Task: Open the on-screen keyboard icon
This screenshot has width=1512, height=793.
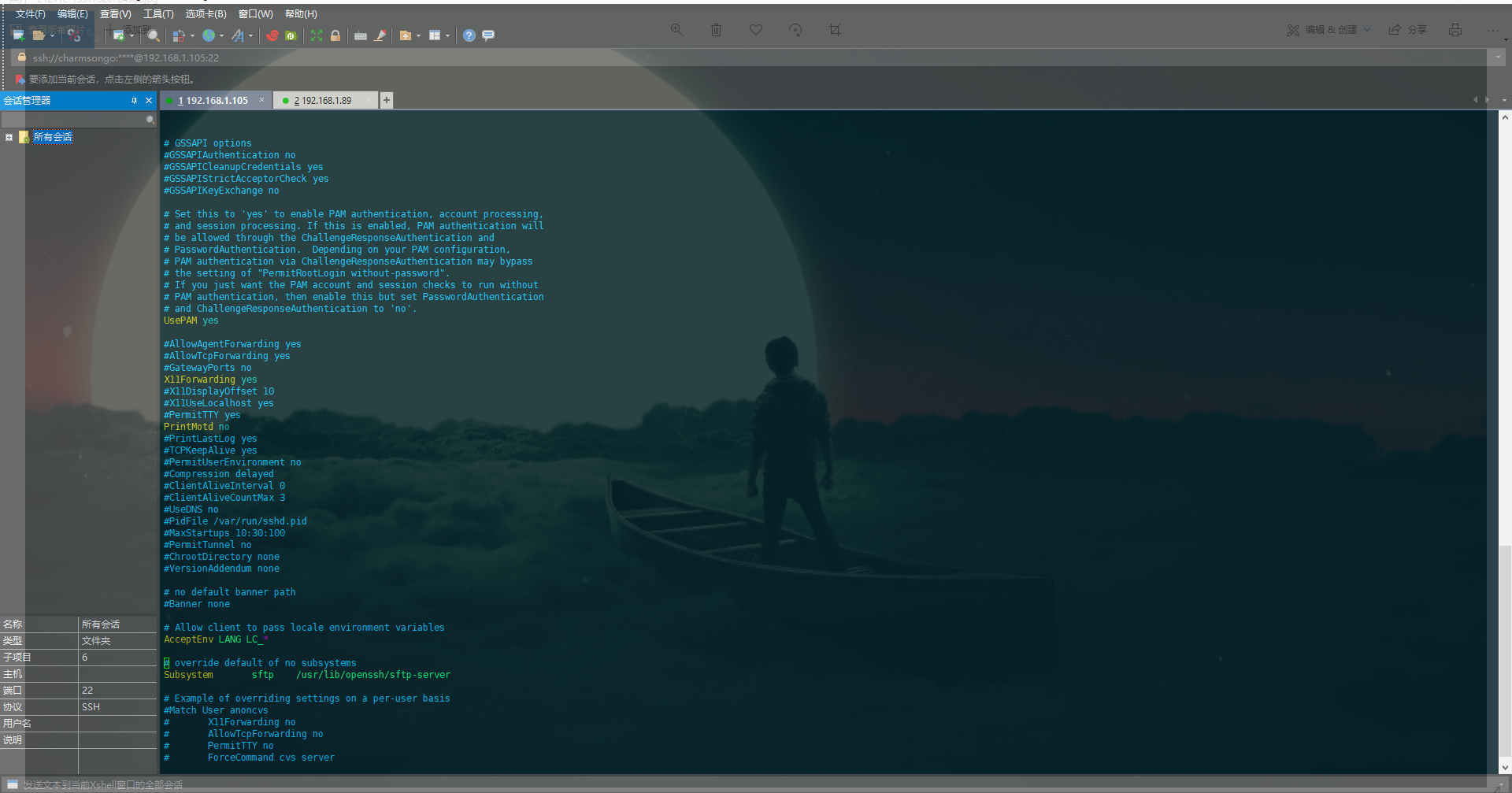Action: click(361, 35)
